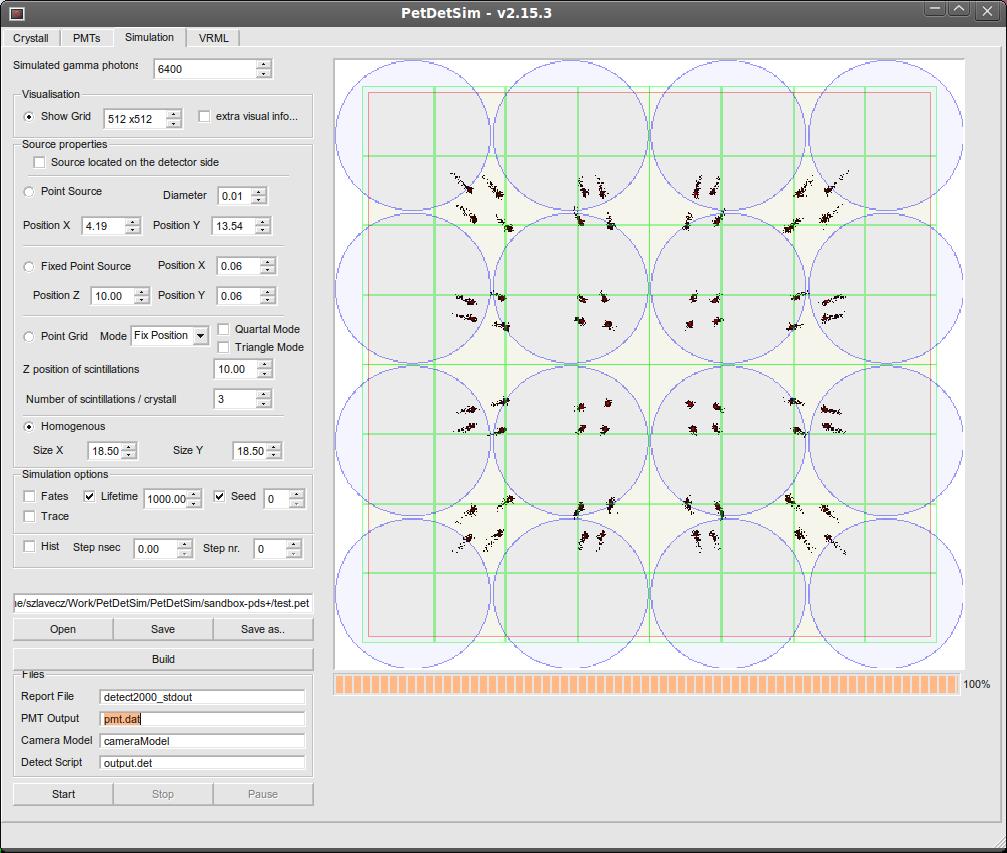The width and height of the screenshot is (1007, 853).
Task: Click the window menu icon in title bar
Action: [x=17, y=12]
